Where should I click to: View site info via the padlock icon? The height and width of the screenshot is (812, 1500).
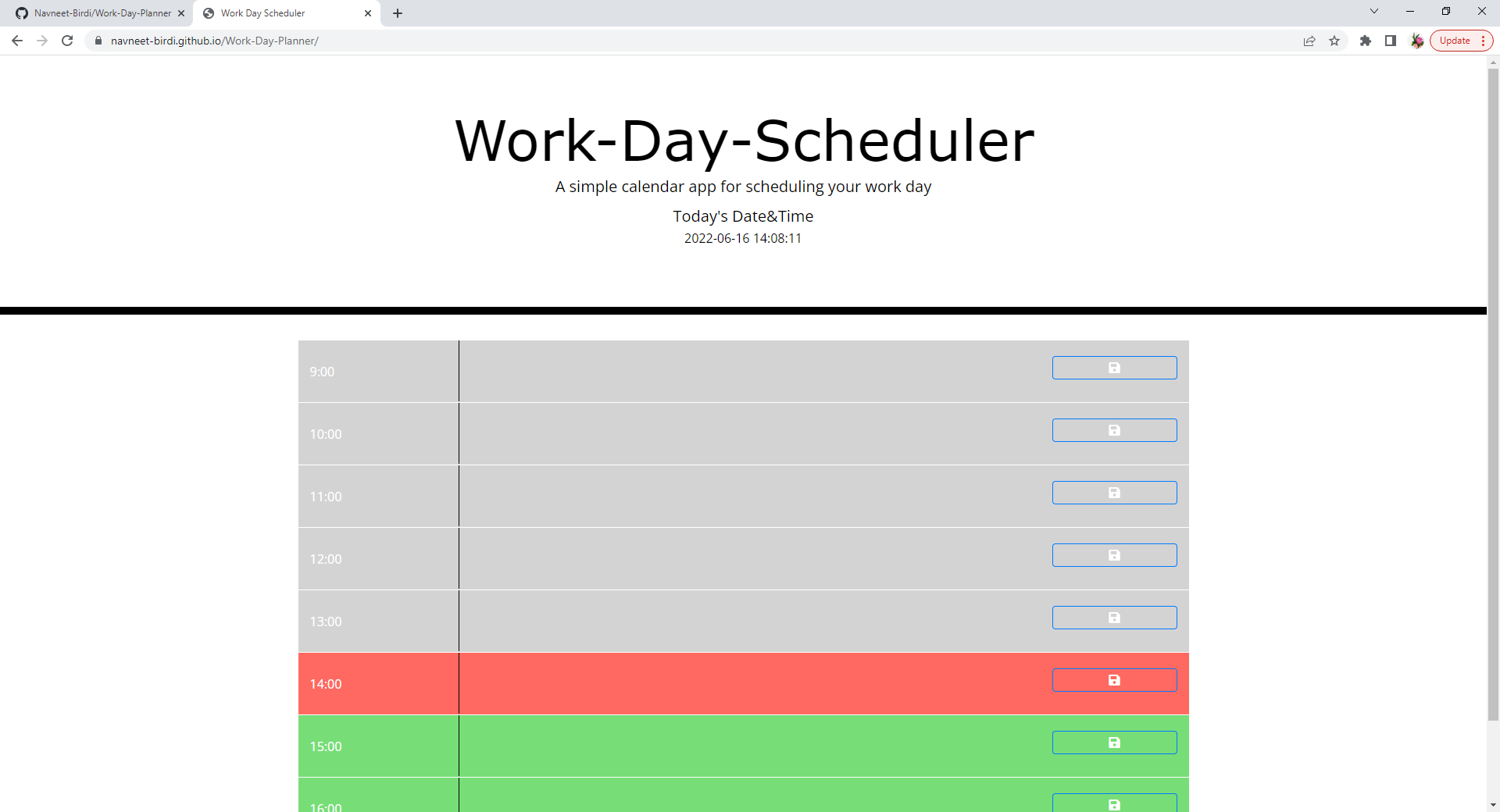pos(98,41)
